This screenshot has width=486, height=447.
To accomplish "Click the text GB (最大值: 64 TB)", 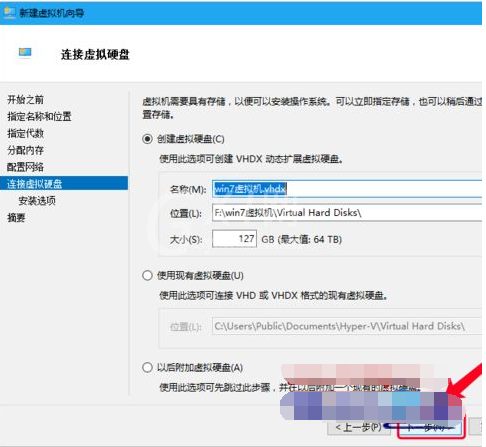I will (301, 239).
